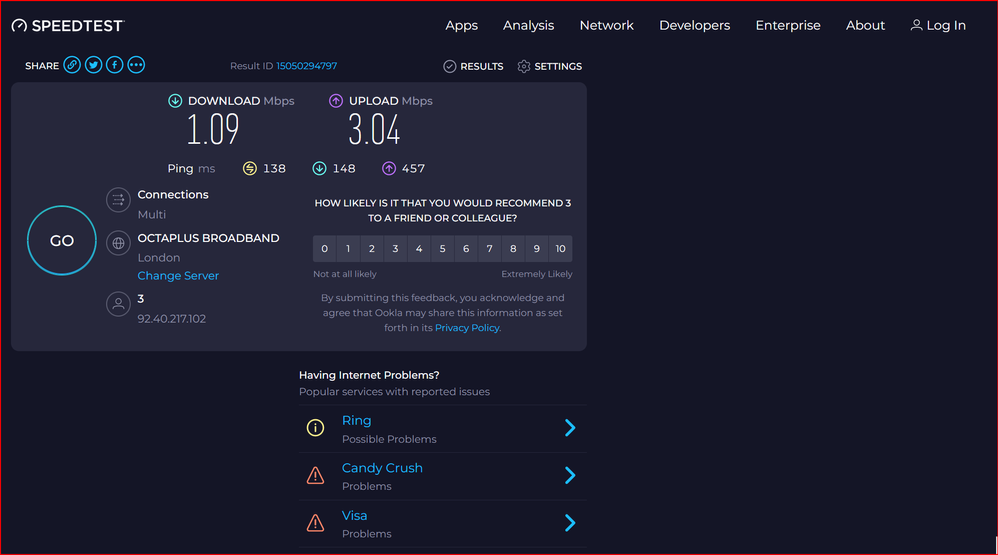Open the About menu
The image size is (998, 555).
[x=865, y=25]
